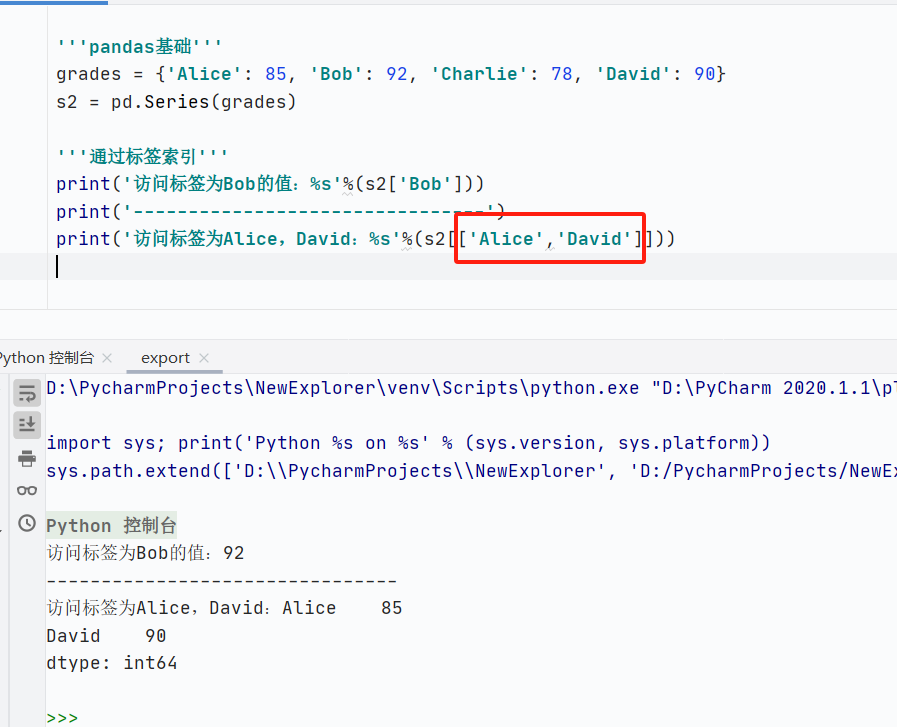
Task: Click the print line with 'Alice','David' list
Action: pos(366,239)
